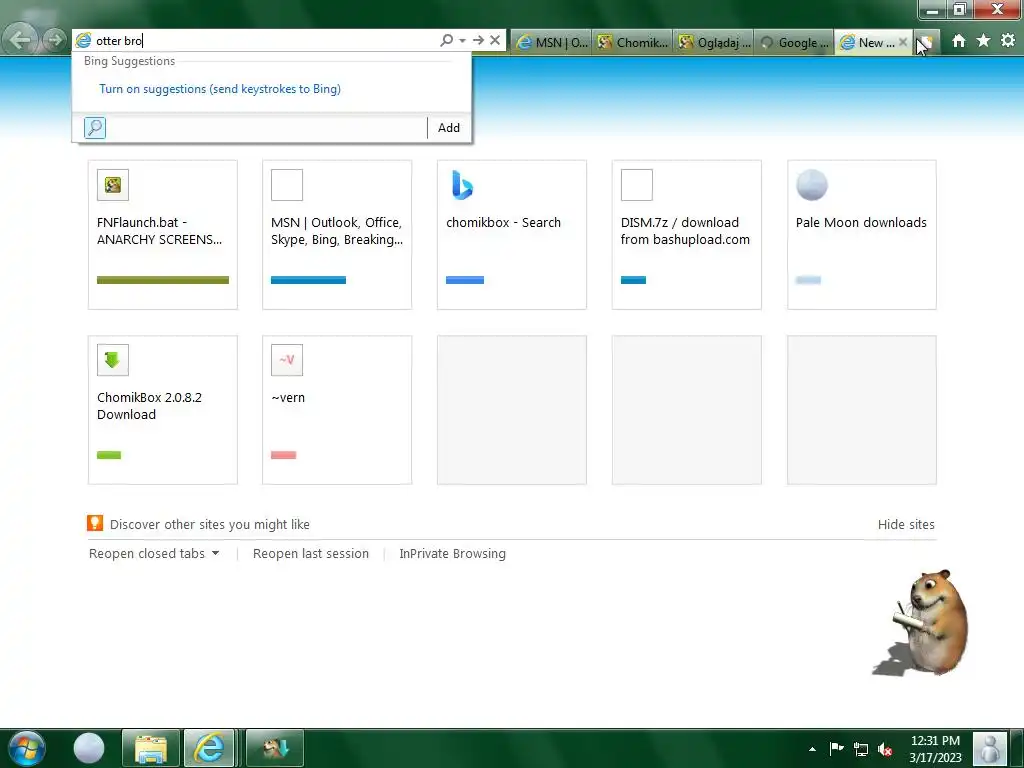Open the ChomikBox 2.0.8.2 Download tile
Image resolution: width=1024 pixels, height=768 pixels.
tap(163, 409)
